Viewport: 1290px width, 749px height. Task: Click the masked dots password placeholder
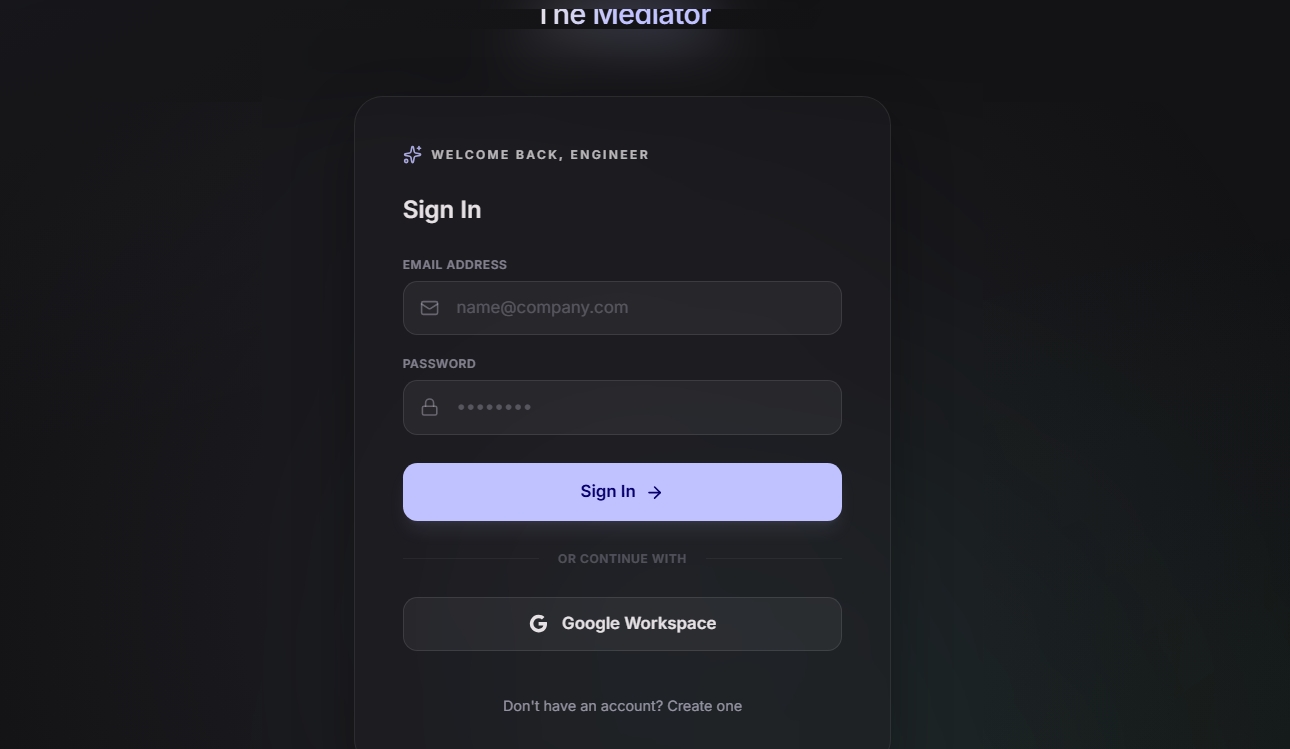pyautogui.click(x=494, y=407)
